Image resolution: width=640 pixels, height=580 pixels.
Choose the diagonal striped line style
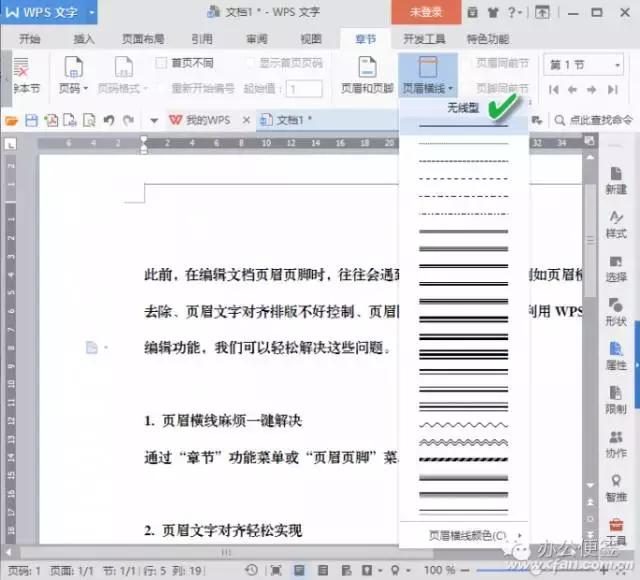463,460
